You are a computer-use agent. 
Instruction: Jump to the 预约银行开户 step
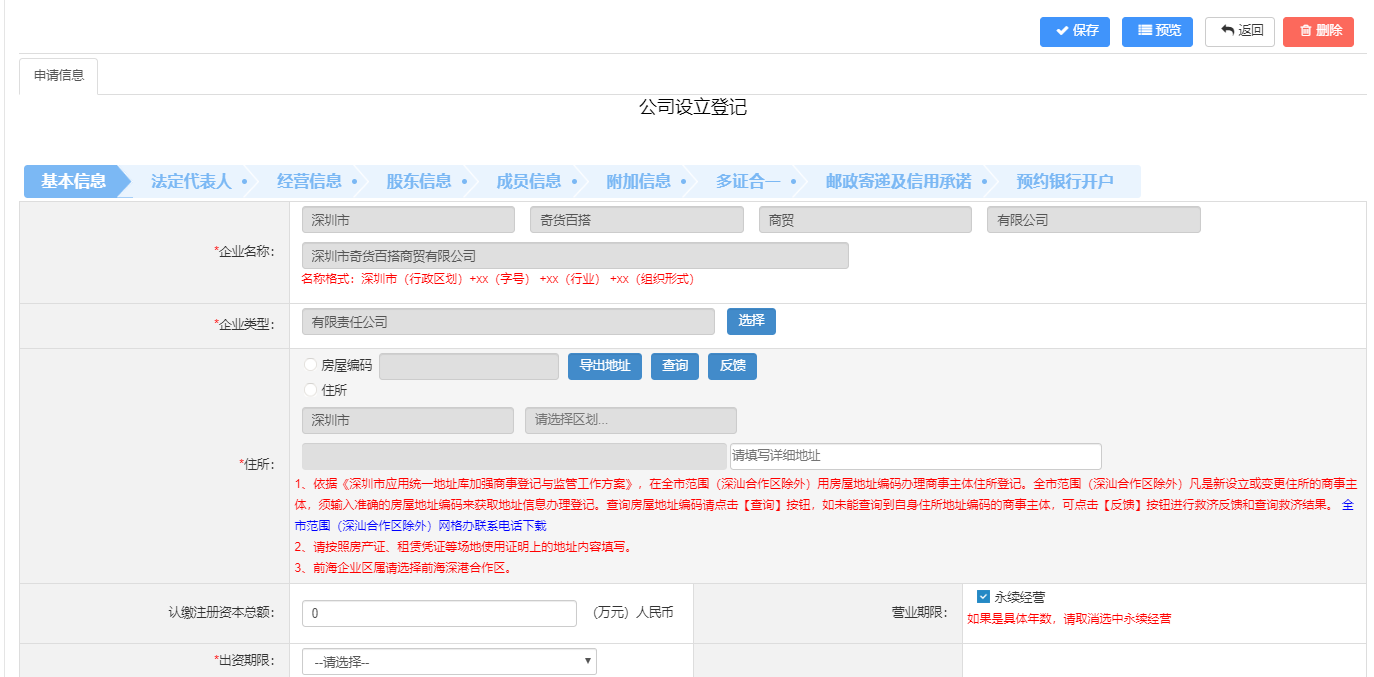(x=1064, y=181)
